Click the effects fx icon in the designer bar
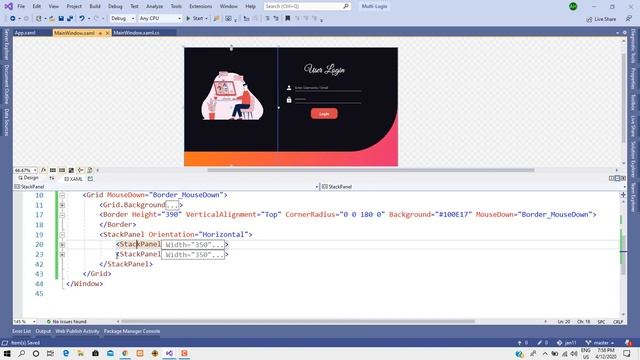The width and height of the screenshot is (640, 360). click(x=44, y=170)
